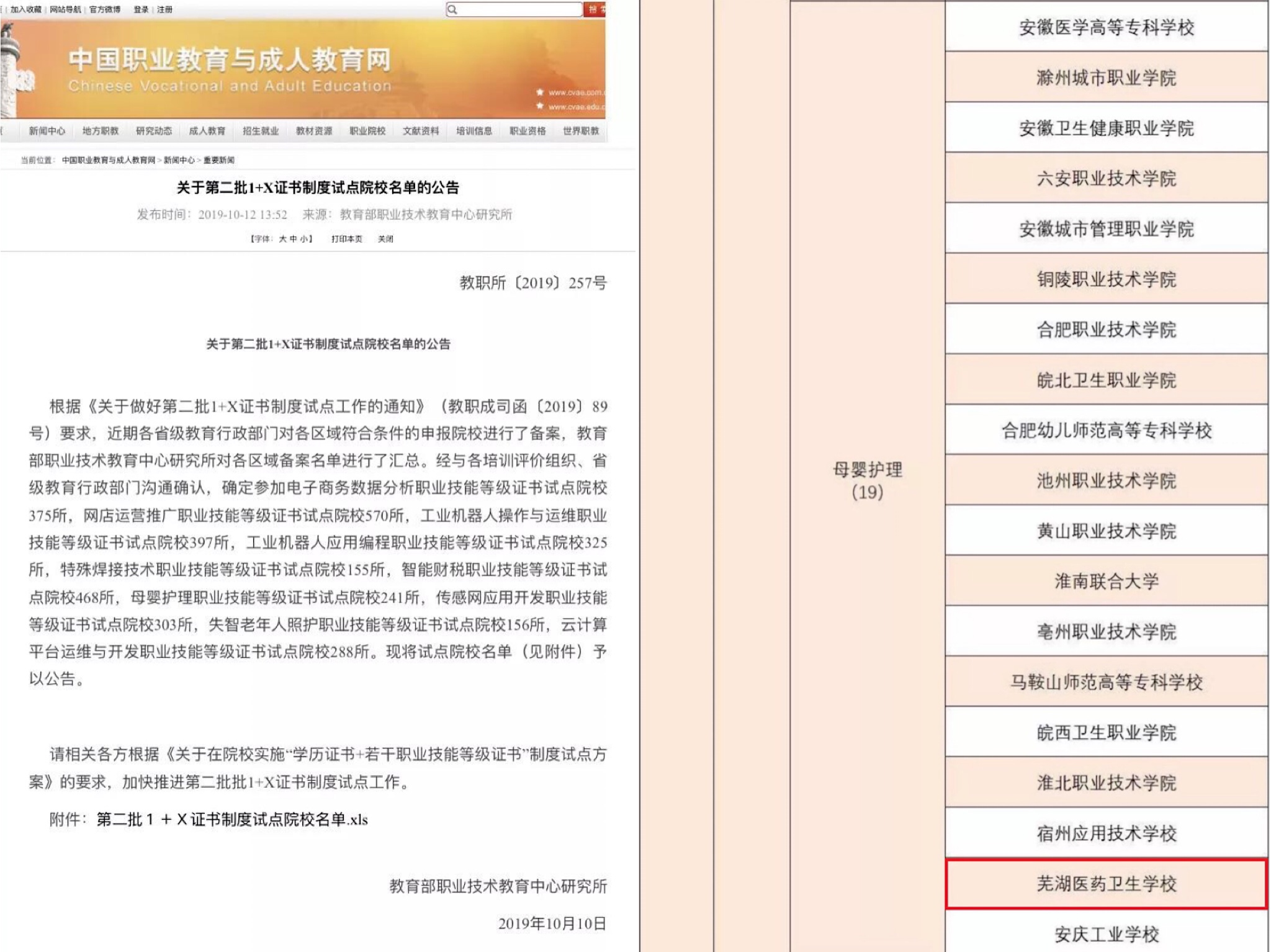Open the 职业资格 navigation menu item

pyautogui.click(x=528, y=131)
